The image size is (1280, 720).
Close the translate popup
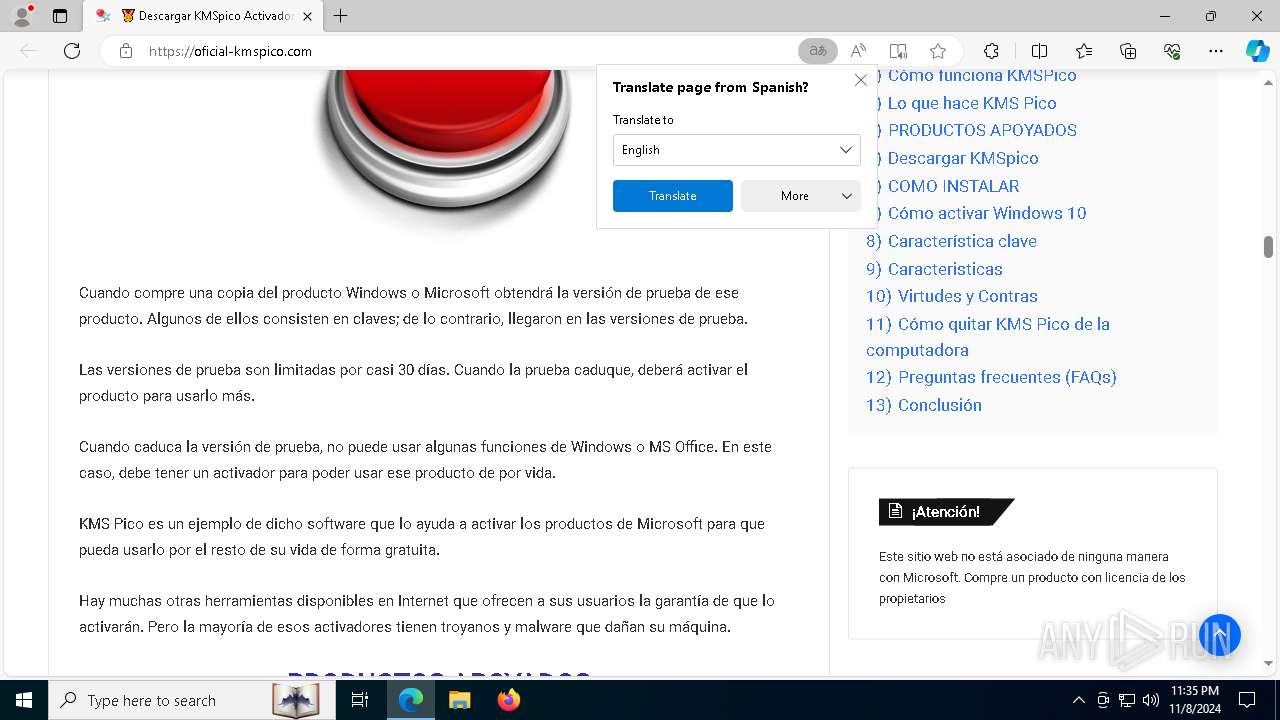click(x=861, y=80)
